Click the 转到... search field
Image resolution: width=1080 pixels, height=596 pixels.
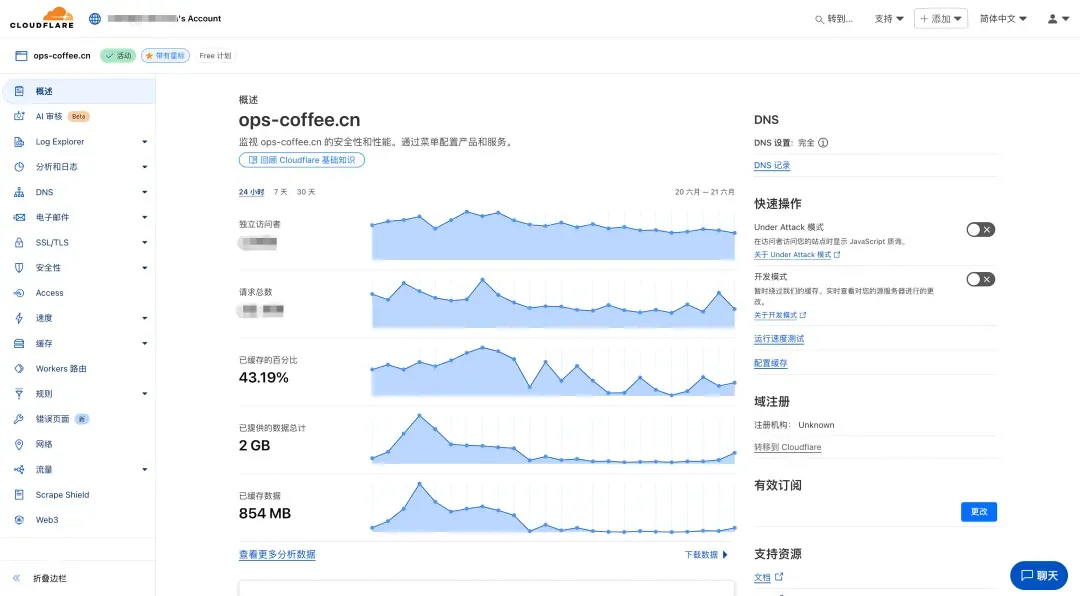[834, 19]
